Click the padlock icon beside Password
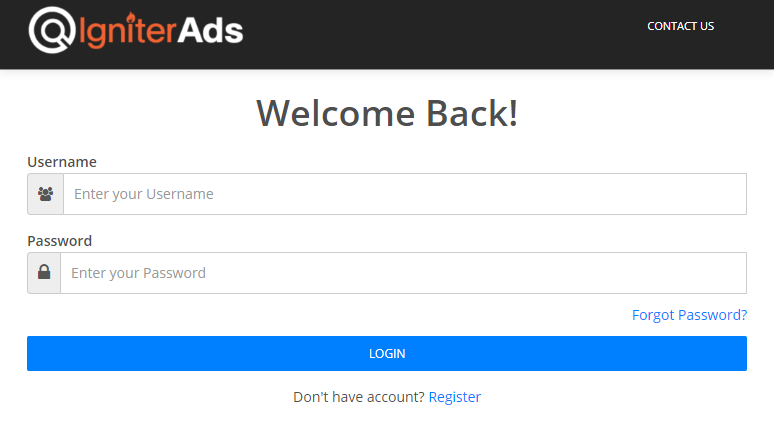Image resolution: width=774 pixels, height=448 pixels. pyautogui.click(x=44, y=272)
